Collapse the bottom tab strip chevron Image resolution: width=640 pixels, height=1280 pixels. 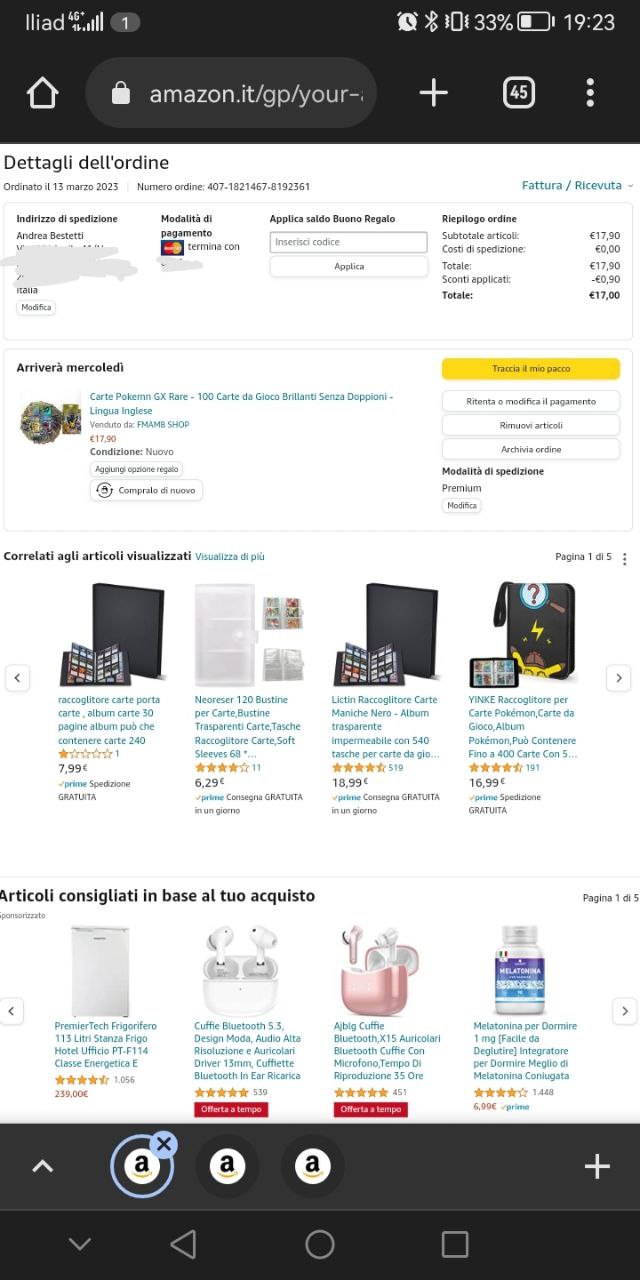click(x=42, y=1166)
